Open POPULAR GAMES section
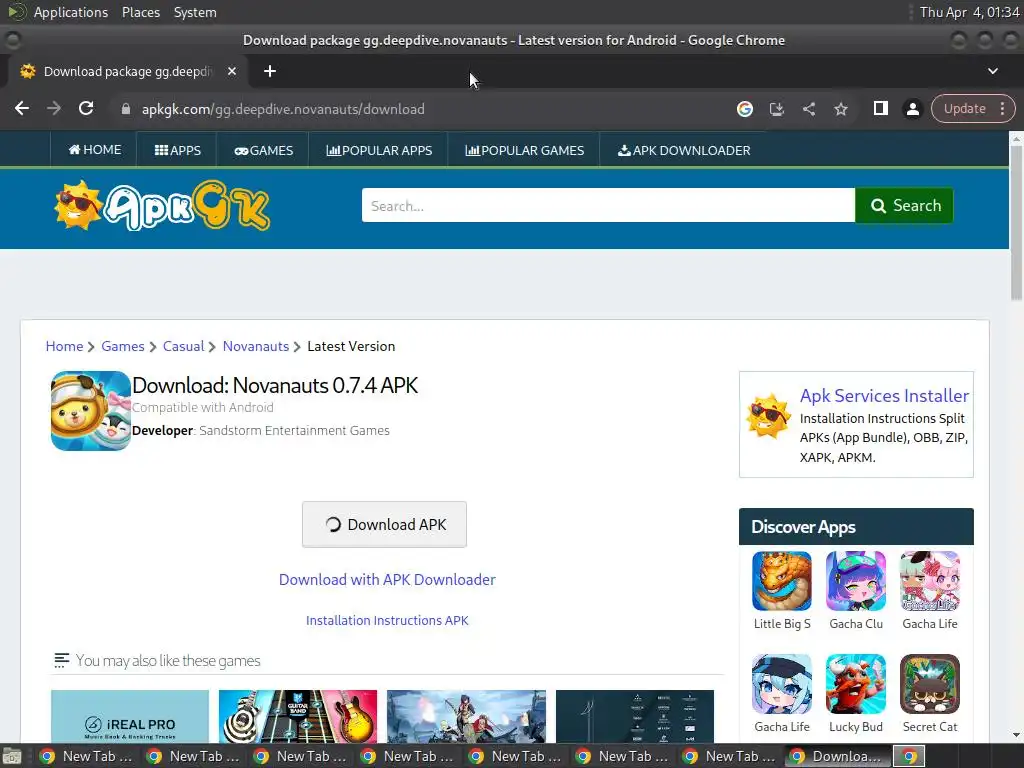Viewport: 1024px width, 768px height. click(x=524, y=150)
